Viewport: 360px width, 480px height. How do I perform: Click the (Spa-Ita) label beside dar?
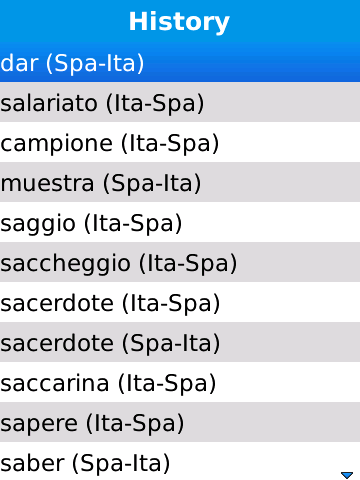pyautogui.click(x=95, y=63)
